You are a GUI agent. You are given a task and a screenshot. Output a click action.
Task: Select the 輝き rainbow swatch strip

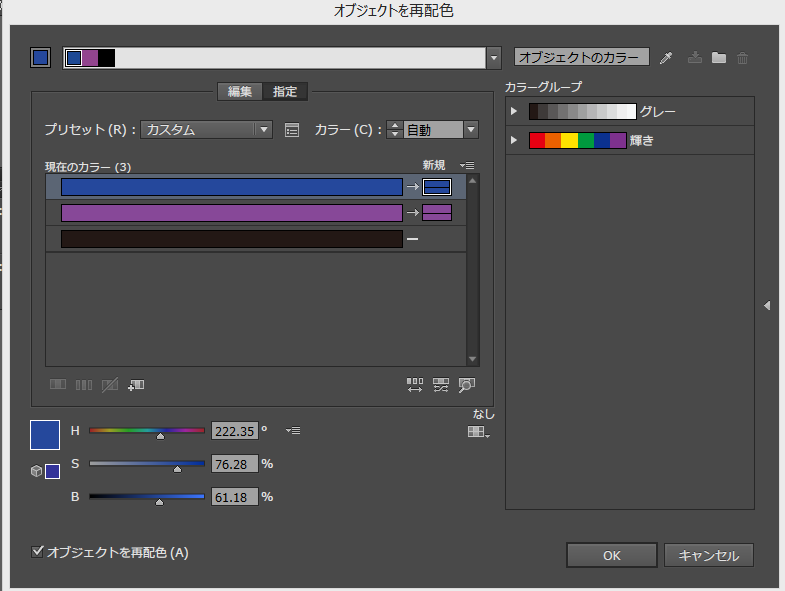(578, 140)
